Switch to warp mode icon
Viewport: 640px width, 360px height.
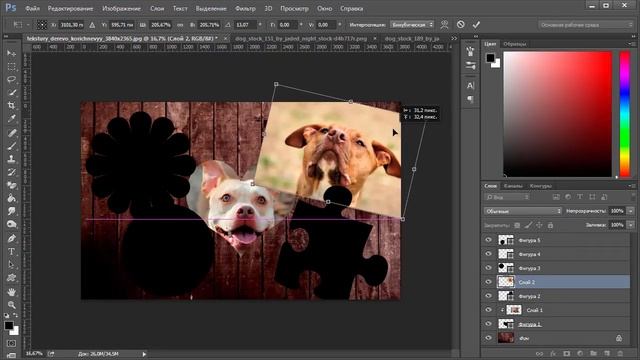click(444, 24)
